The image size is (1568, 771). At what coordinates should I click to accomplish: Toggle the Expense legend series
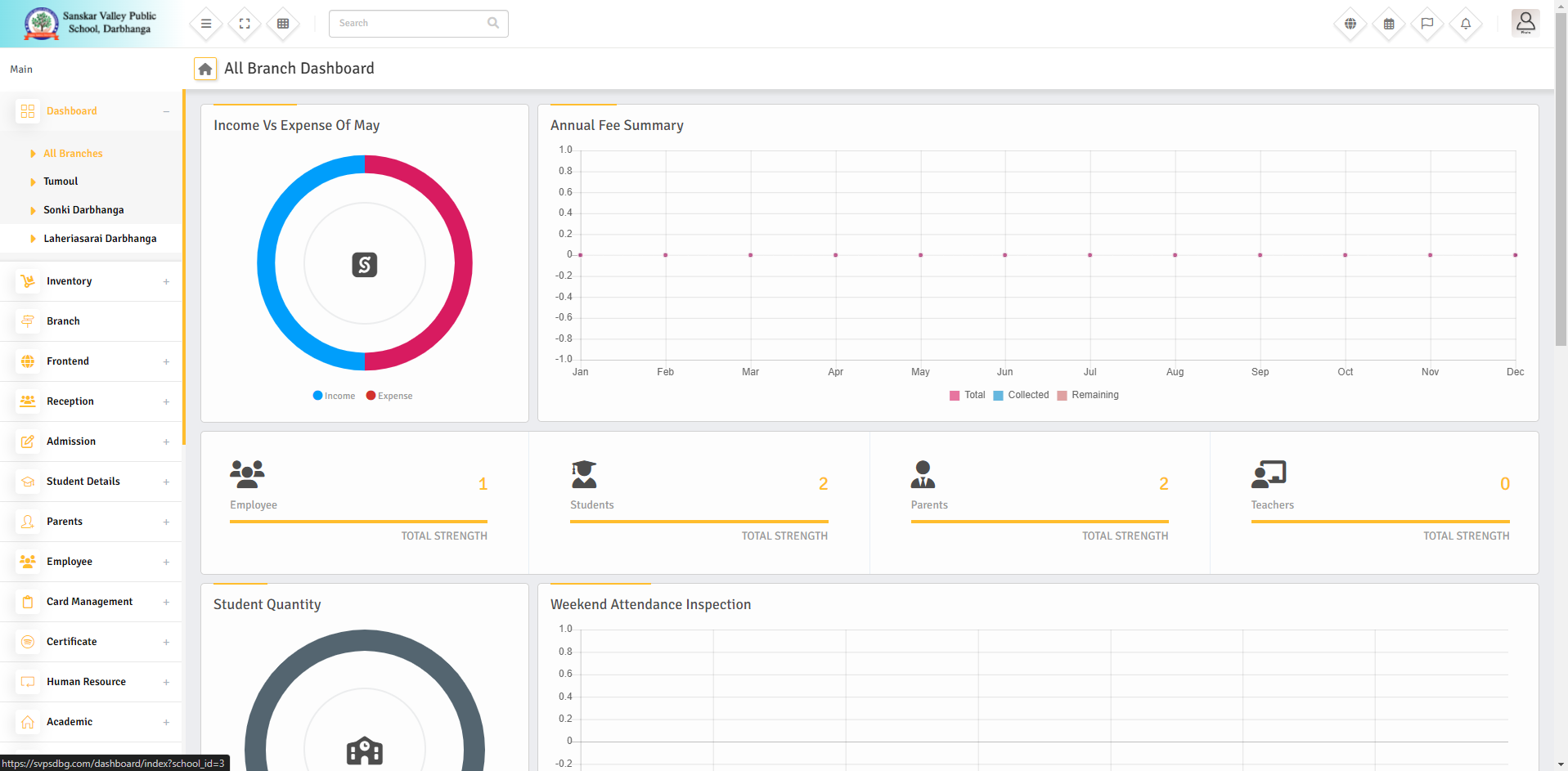click(389, 396)
